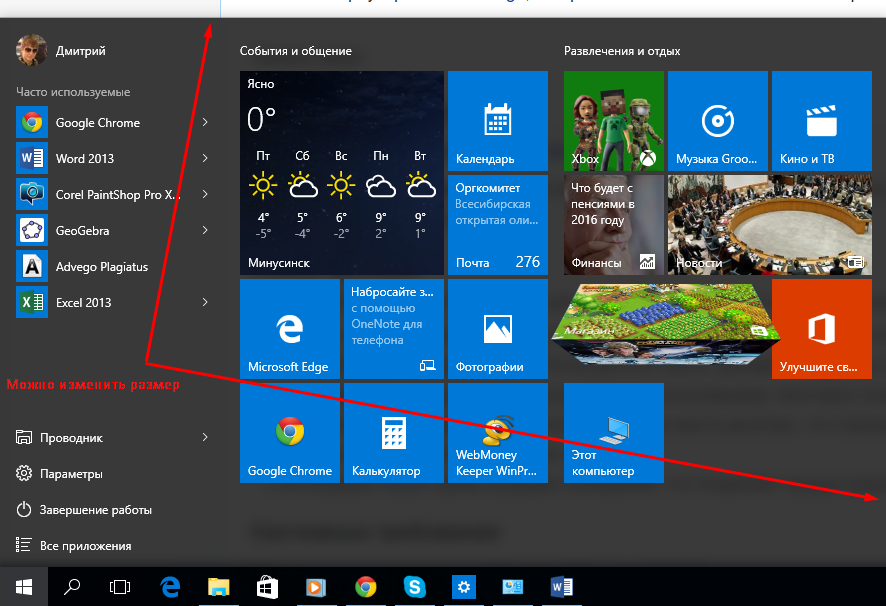Launch Microsoft Edge tile
The width and height of the screenshot is (886, 606).
290,329
